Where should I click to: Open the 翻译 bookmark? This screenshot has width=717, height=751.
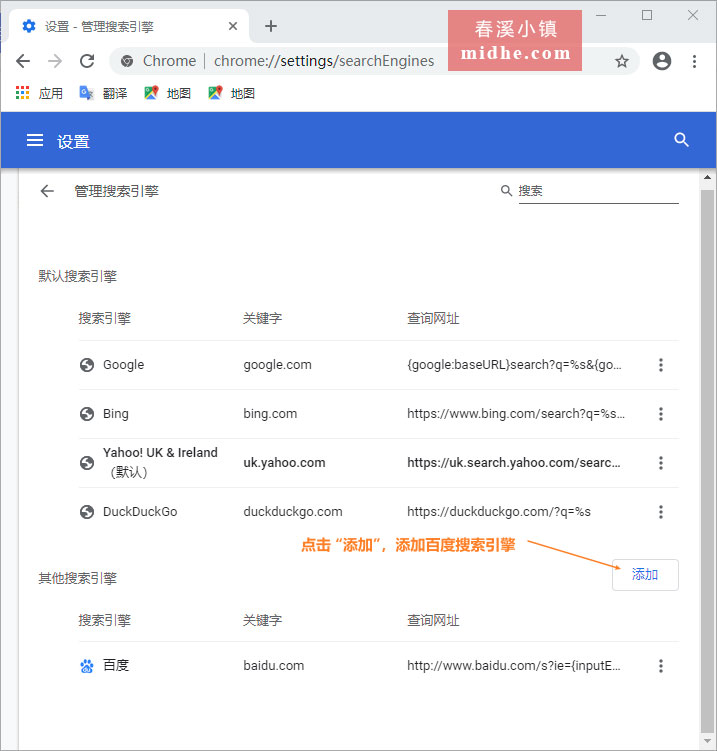tap(103, 93)
